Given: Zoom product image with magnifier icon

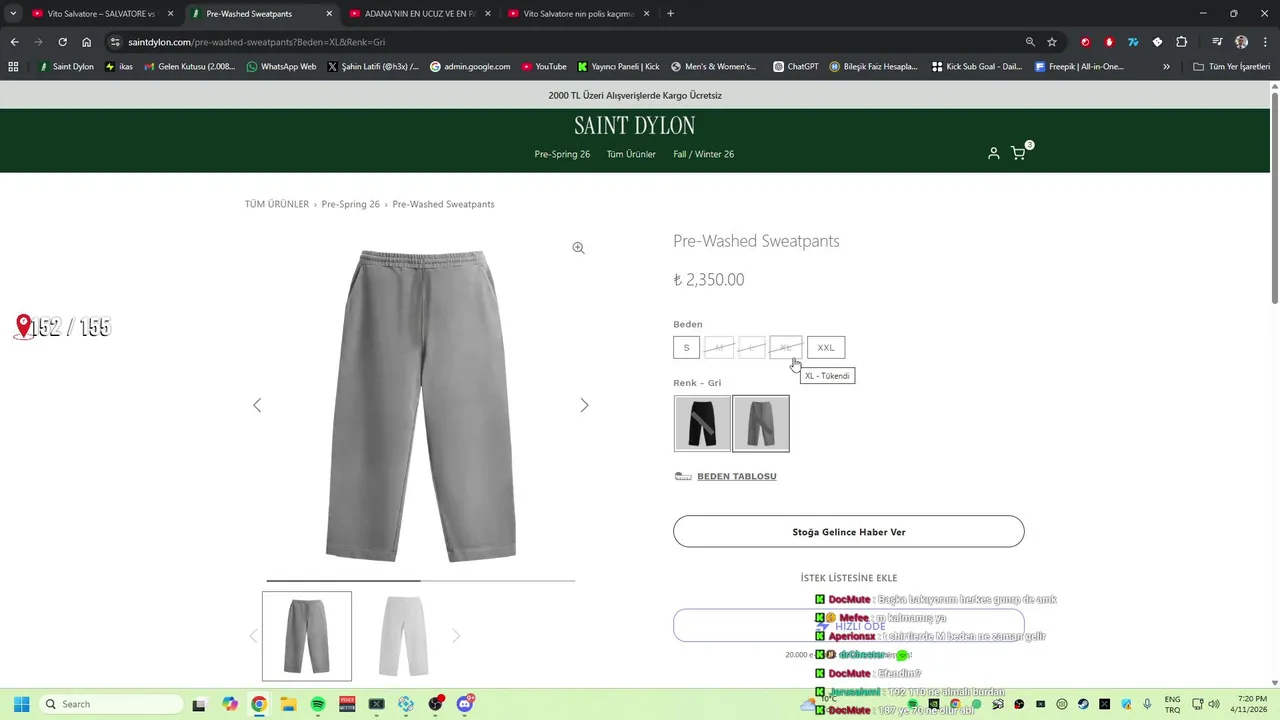Looking at the screenshot, I should [x=578, y=248].
